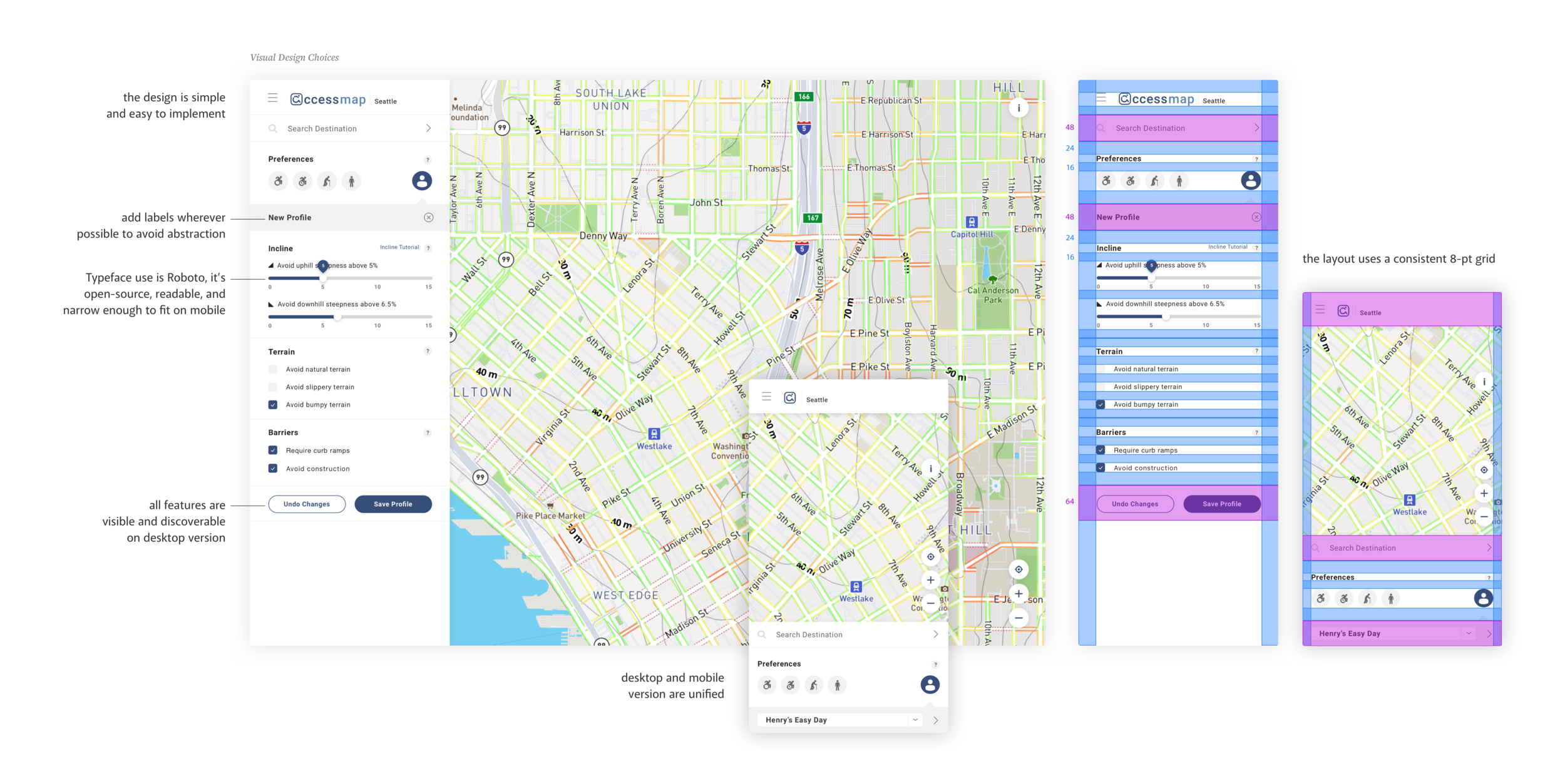The image size is (1565, 784).
Task: Click Undo Changes in left desktop panel
Action: [307, 504]
